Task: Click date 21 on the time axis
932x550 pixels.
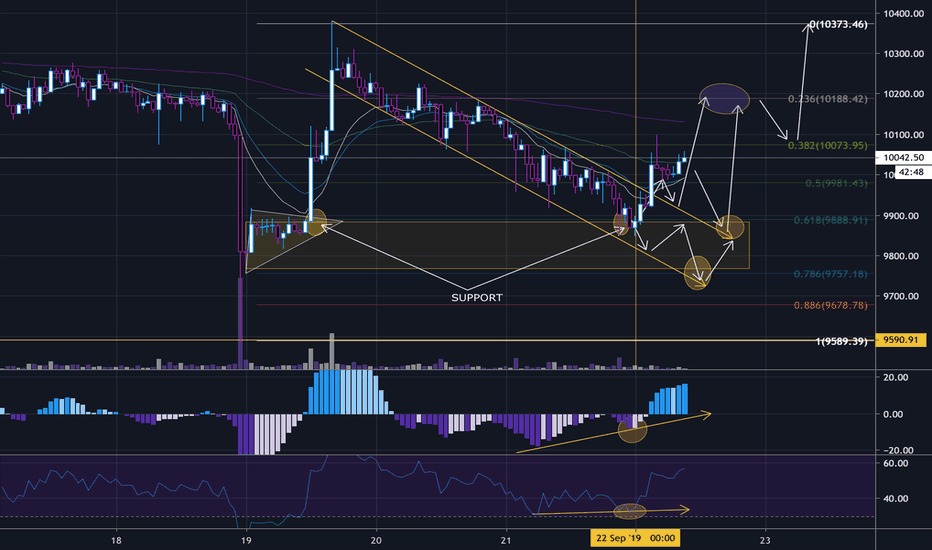Action: [506, 540]
